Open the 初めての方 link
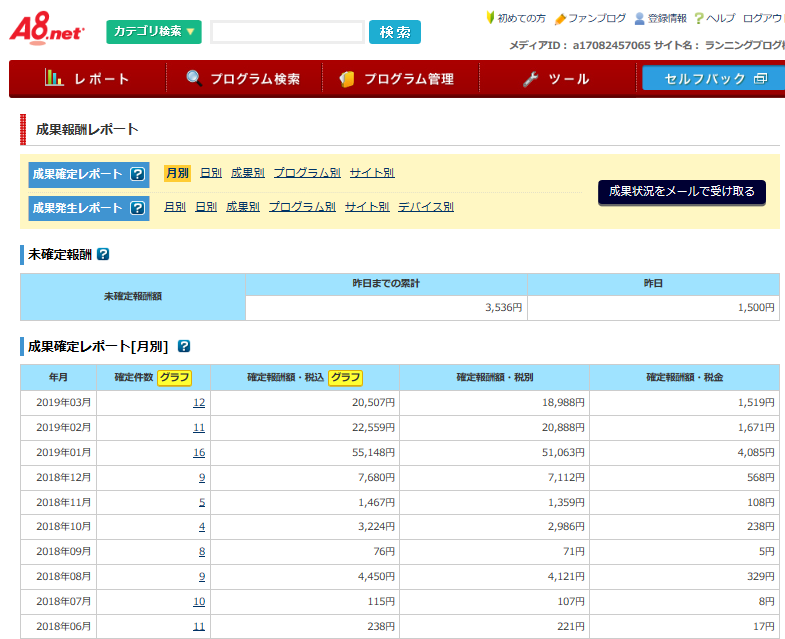This screenshot has height=639, width=785. [521, 19]
